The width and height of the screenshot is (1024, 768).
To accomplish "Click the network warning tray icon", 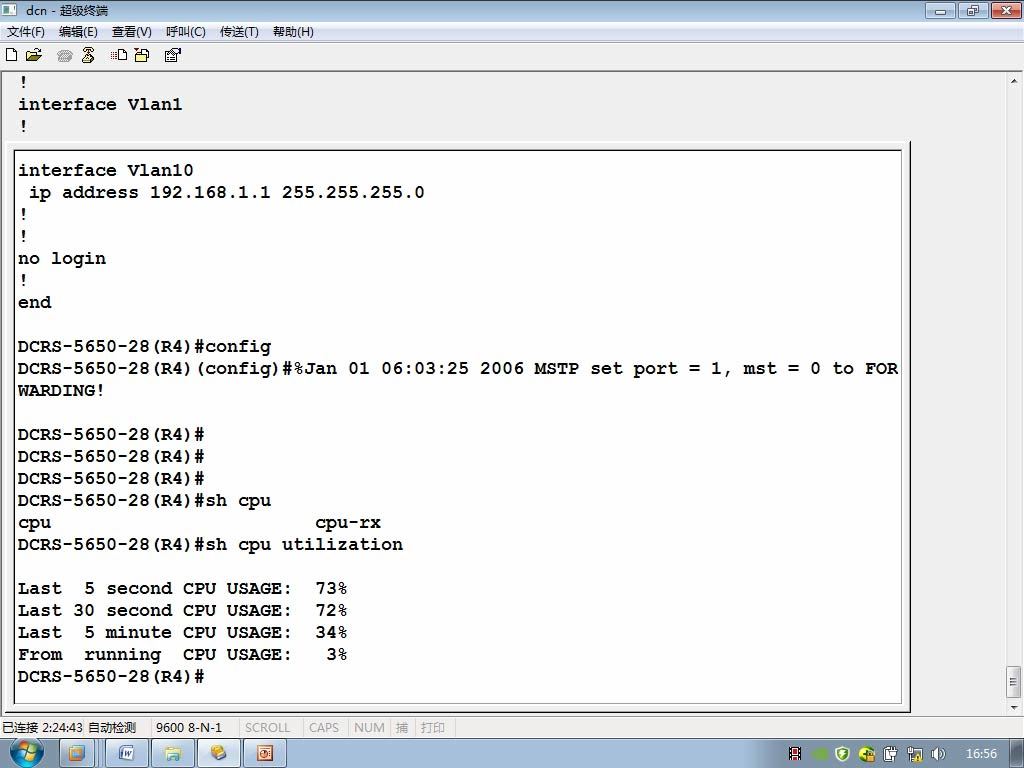I will 914,754.
